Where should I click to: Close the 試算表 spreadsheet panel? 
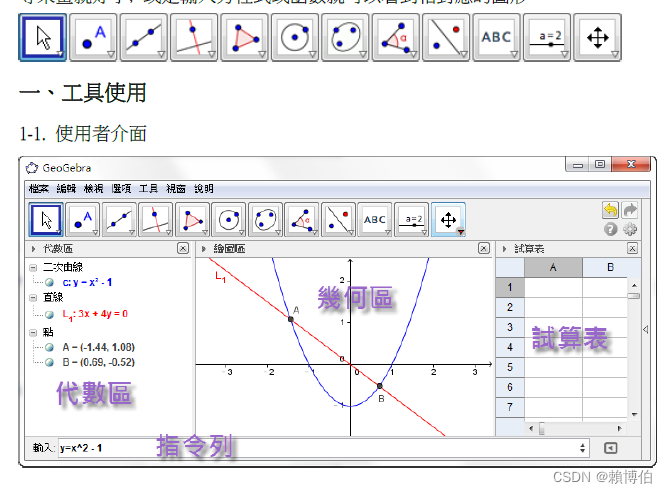(633, 248)
